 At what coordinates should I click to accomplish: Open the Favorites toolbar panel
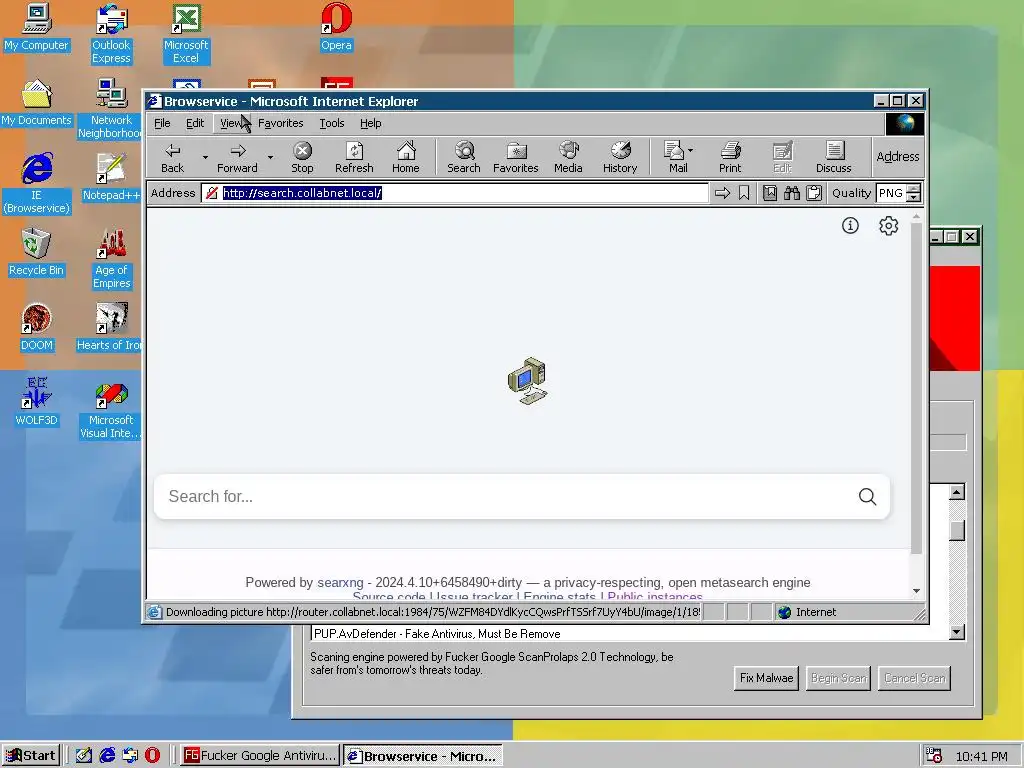[x=515, y=157]
